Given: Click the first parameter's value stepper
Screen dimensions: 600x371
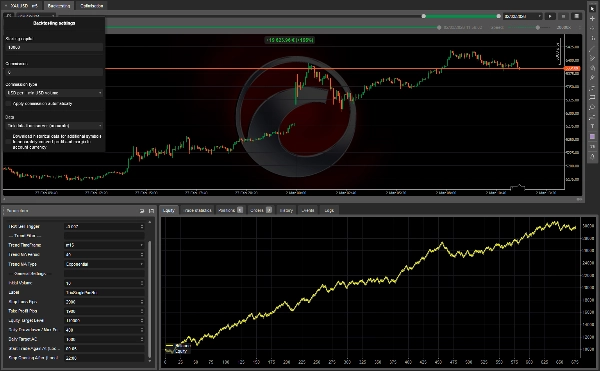Looking at the screenshot, I should pos(142,226).
